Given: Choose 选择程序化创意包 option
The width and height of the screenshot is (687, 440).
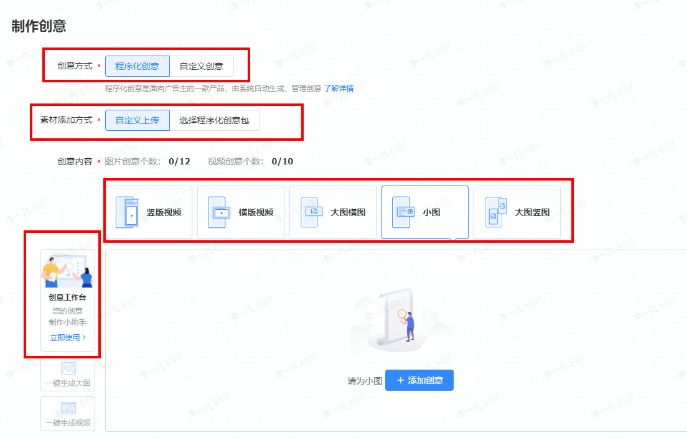Looking at the screenshot, I should pos(214,120).
